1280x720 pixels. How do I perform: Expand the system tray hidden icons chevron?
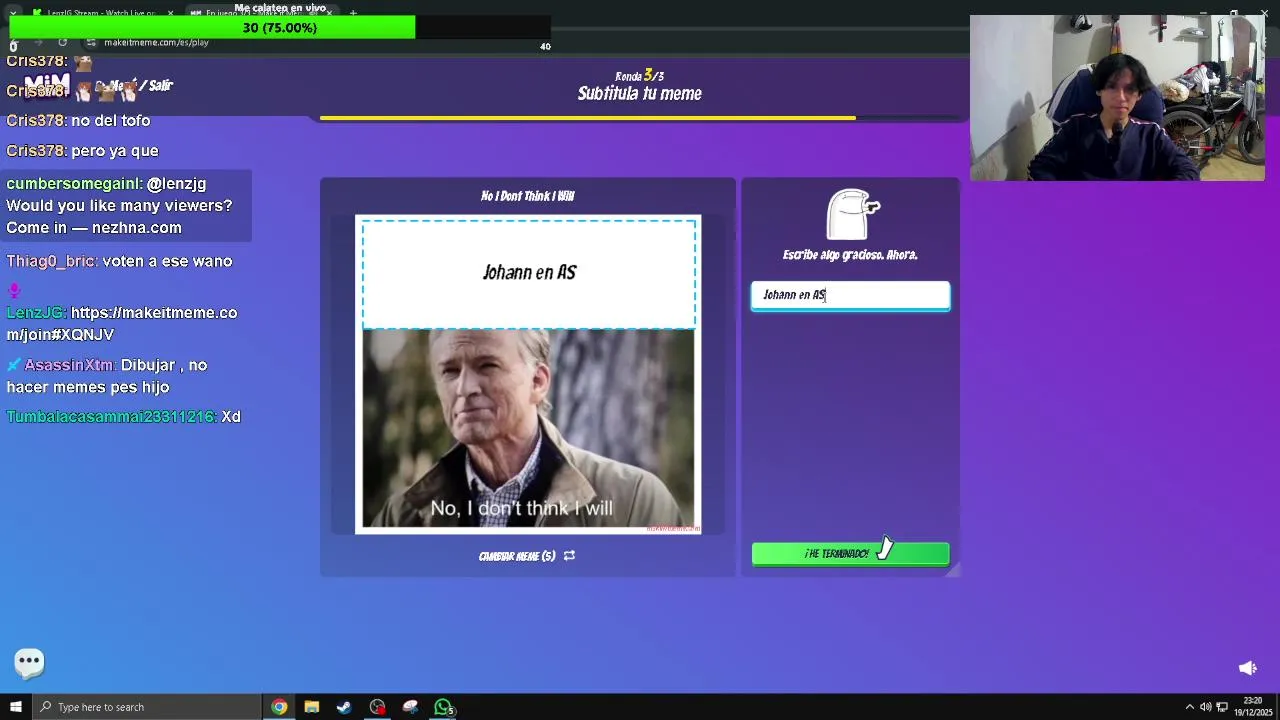[1190, 707]
